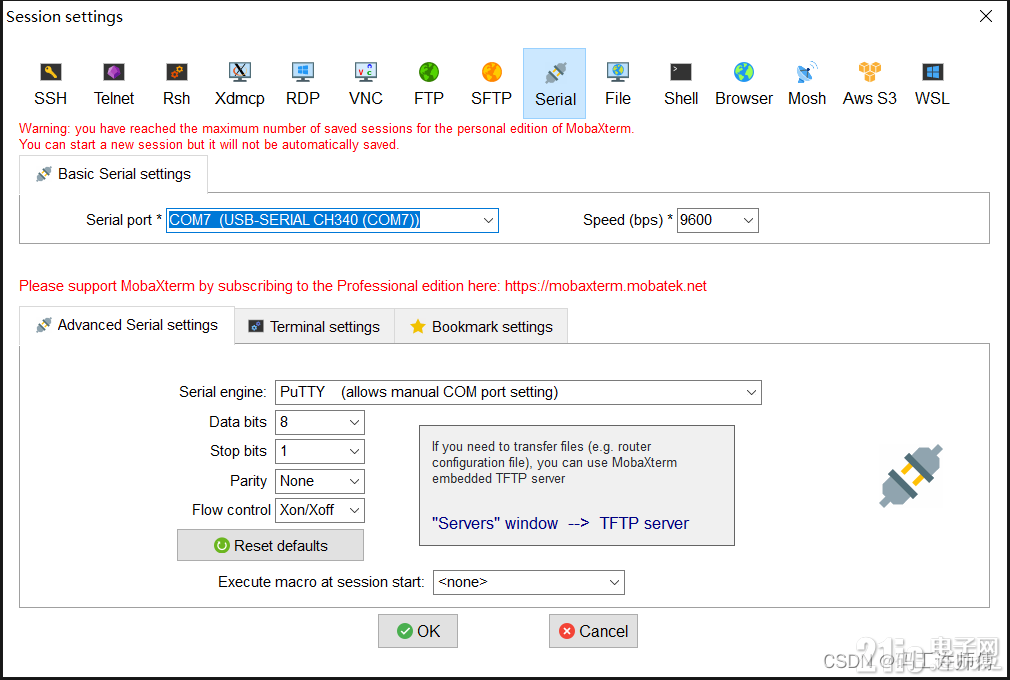Open the Serial port dropdown

[x=332, y=220]
